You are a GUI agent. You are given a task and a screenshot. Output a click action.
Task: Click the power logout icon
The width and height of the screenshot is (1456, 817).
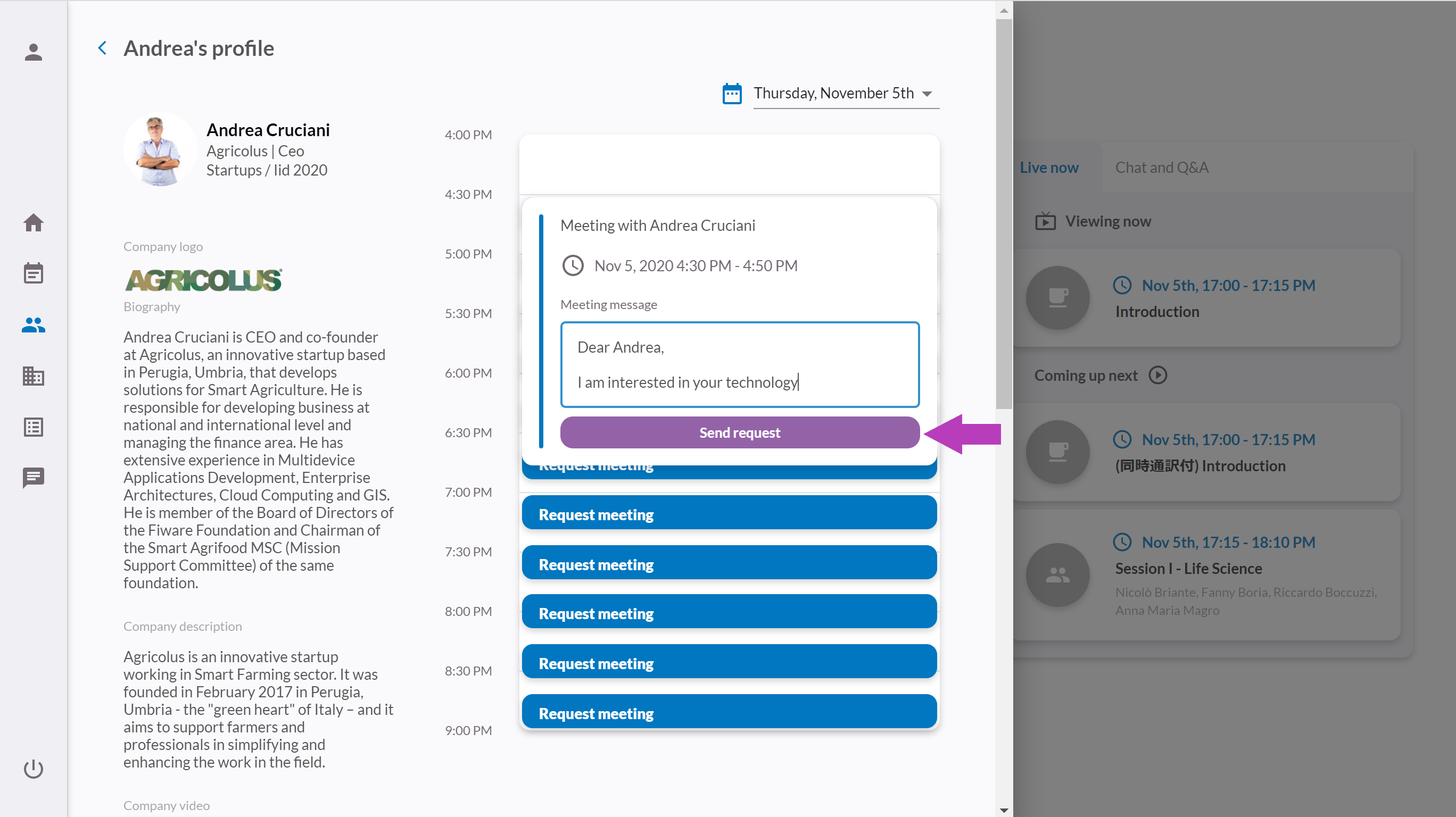(34, 769)
